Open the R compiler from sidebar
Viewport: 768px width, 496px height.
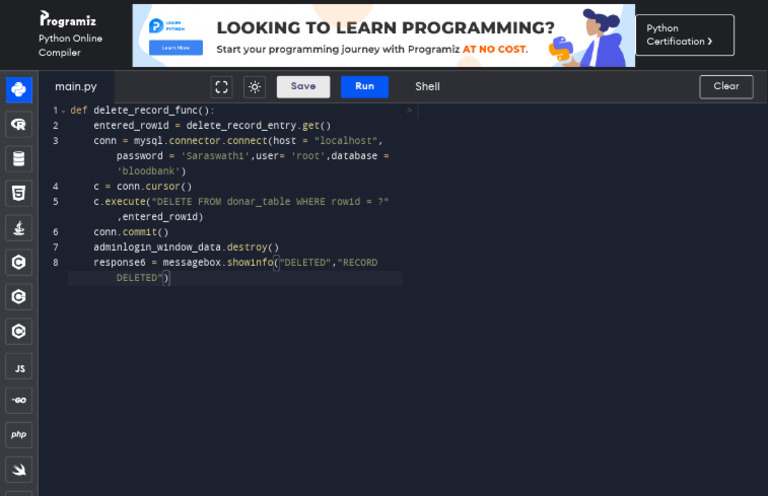click(x=19, y=124)
